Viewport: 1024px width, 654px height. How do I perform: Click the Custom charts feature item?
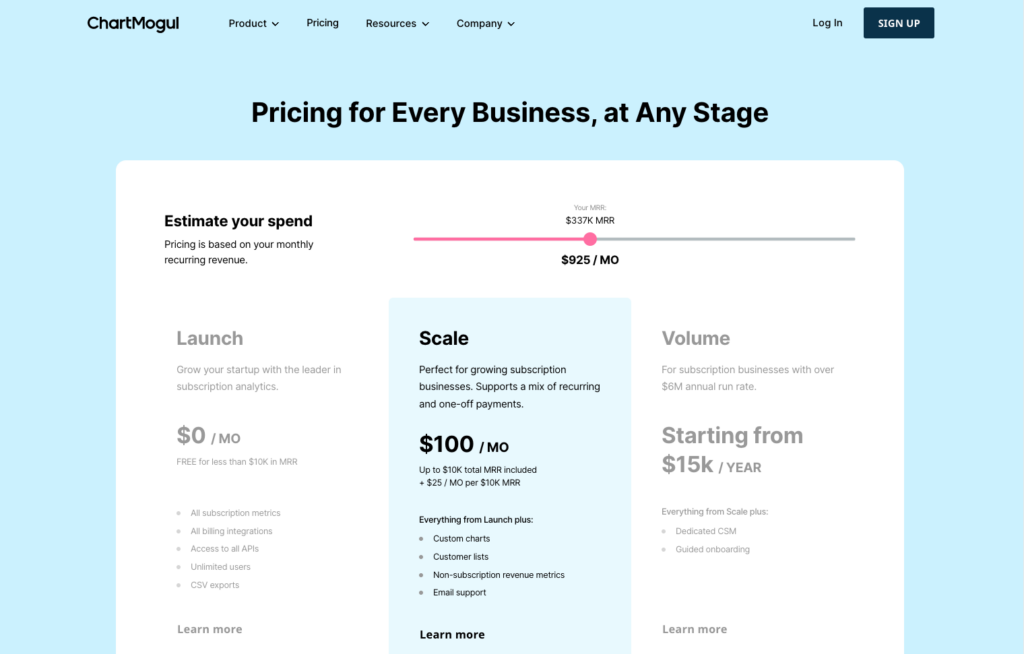(x=461, y=538)
